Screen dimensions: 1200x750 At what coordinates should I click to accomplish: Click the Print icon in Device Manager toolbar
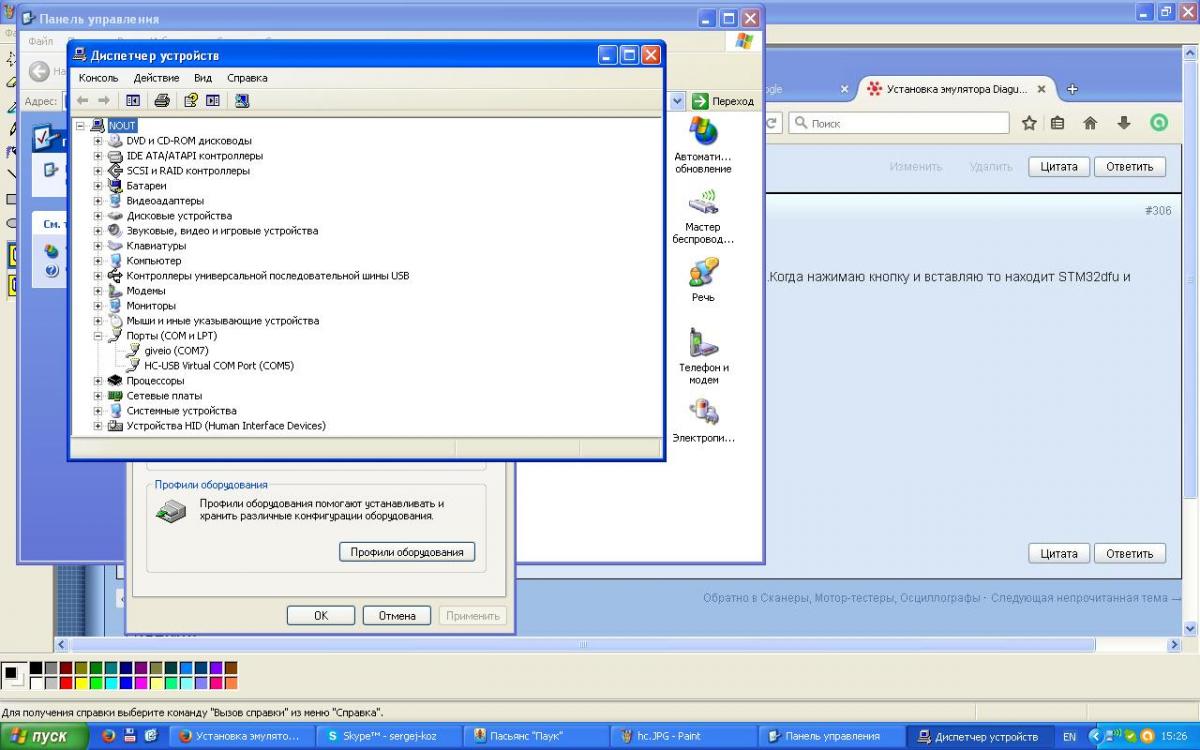pyautogui.click(x=162, y=100)
